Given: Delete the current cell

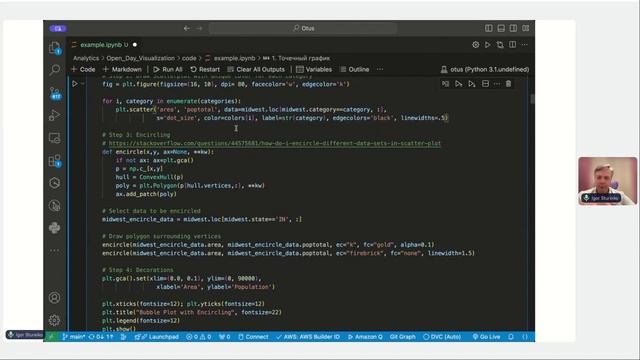Looking at the screenshot, I should (x=509, y=84).
